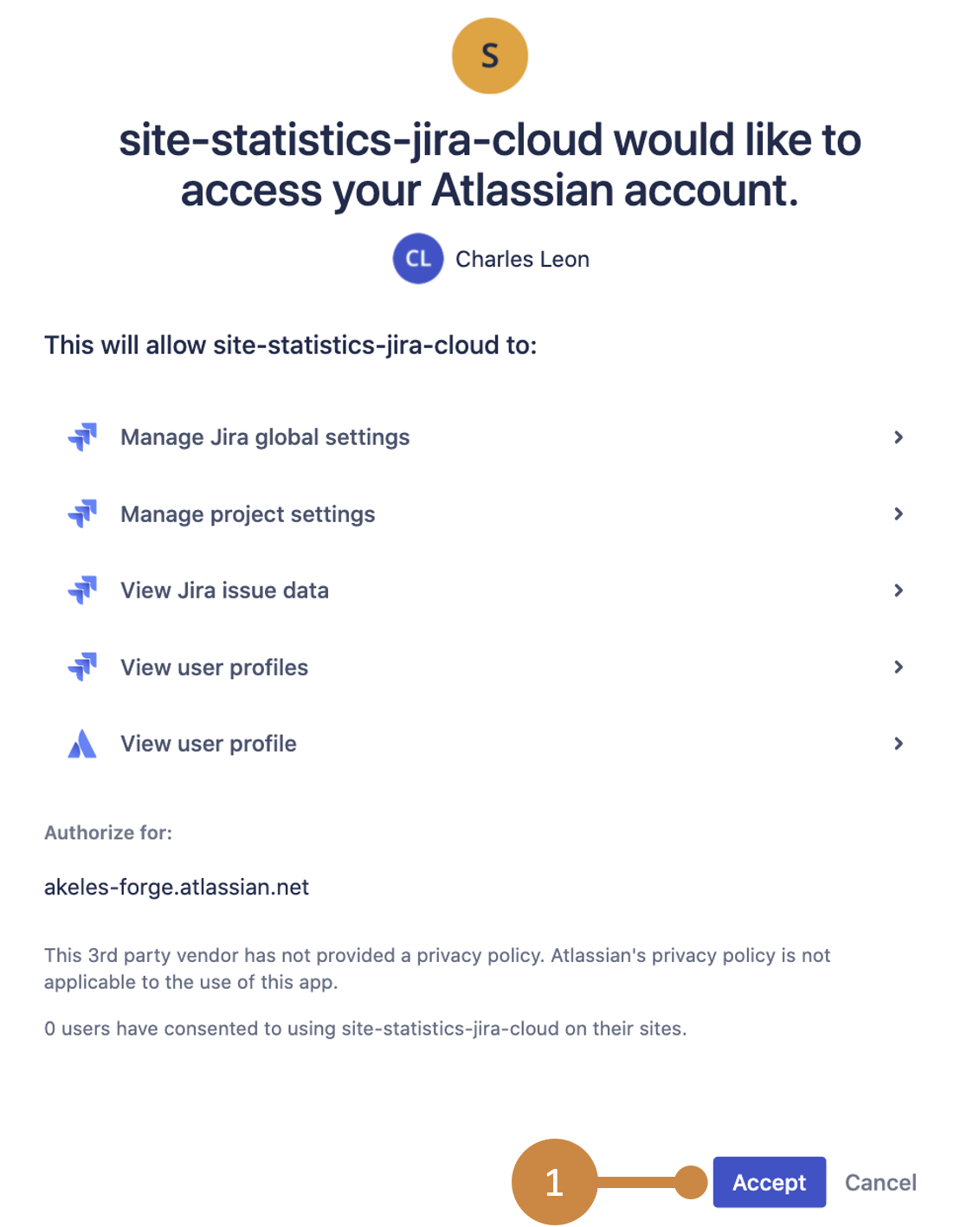Click the orange S app avatar
Viewport: 980px width, 1227px height.
point(489,56)
